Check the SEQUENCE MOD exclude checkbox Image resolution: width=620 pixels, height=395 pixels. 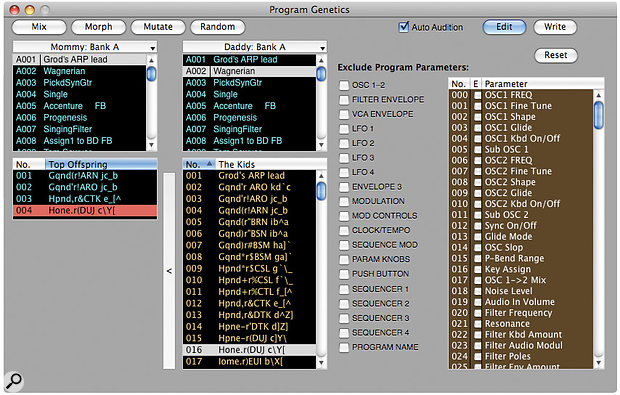[344, 245]
